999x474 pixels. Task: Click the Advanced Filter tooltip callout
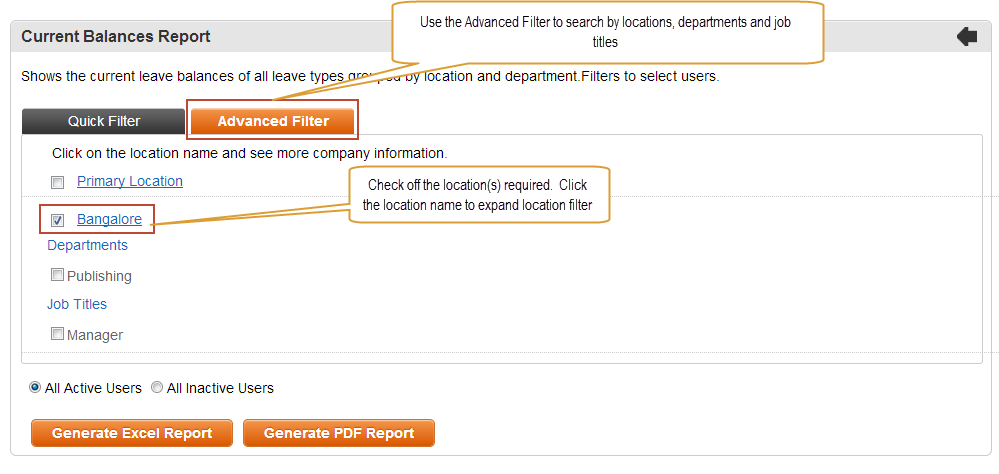607,32
